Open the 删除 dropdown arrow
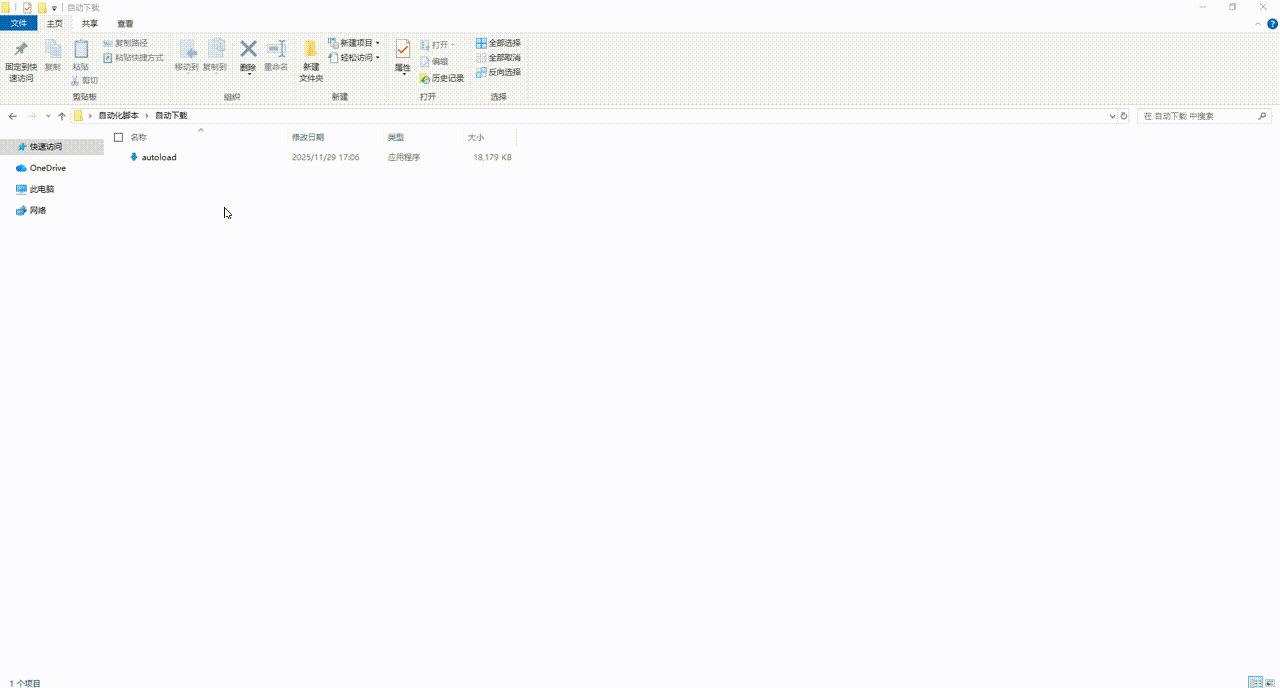 pyautogui.click(x=248, y=74)
